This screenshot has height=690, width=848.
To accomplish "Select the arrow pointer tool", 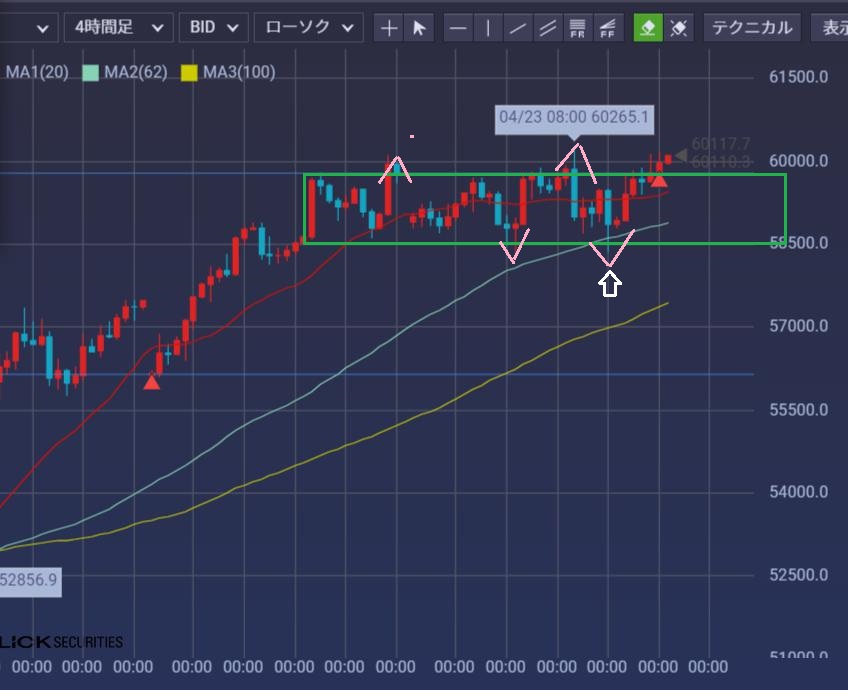I will pos(419,28).
